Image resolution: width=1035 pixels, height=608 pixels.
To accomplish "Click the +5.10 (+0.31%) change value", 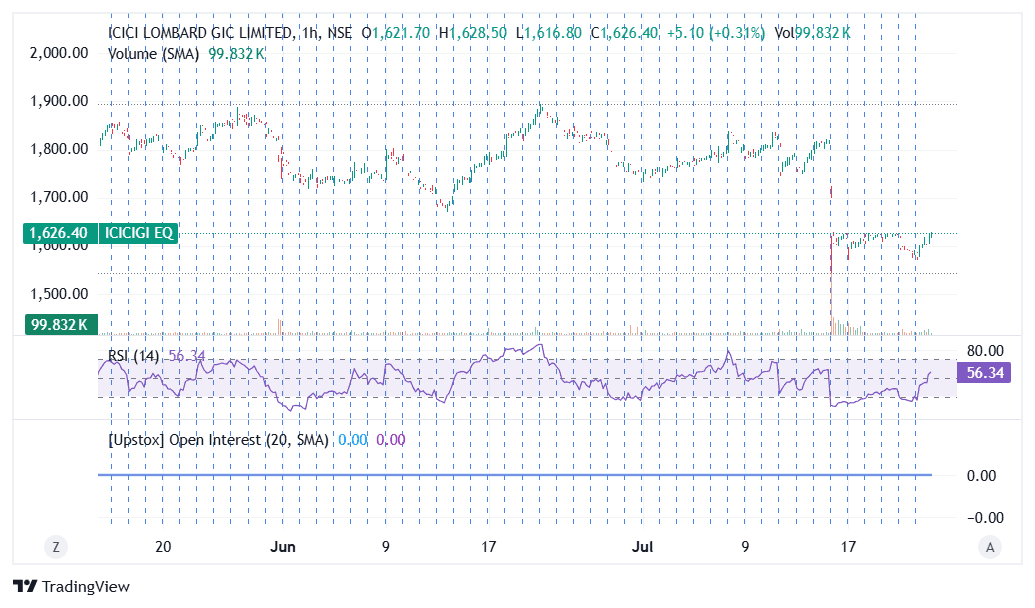I will 716,32.
